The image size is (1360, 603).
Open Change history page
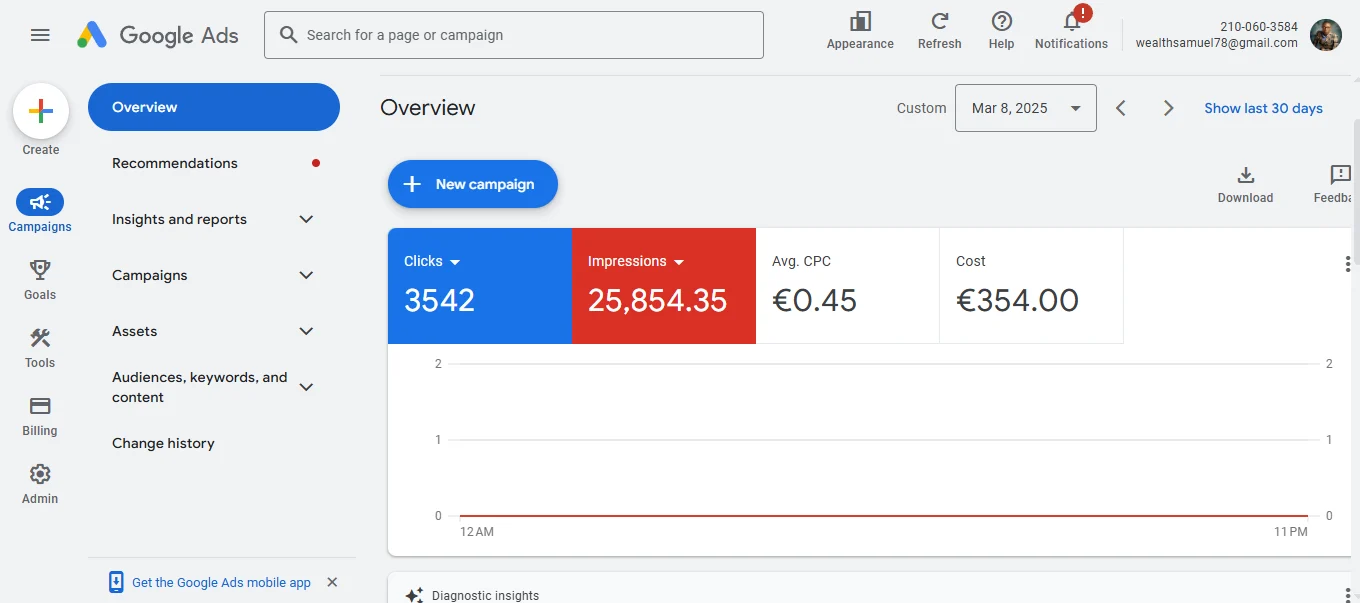(163, 443)
